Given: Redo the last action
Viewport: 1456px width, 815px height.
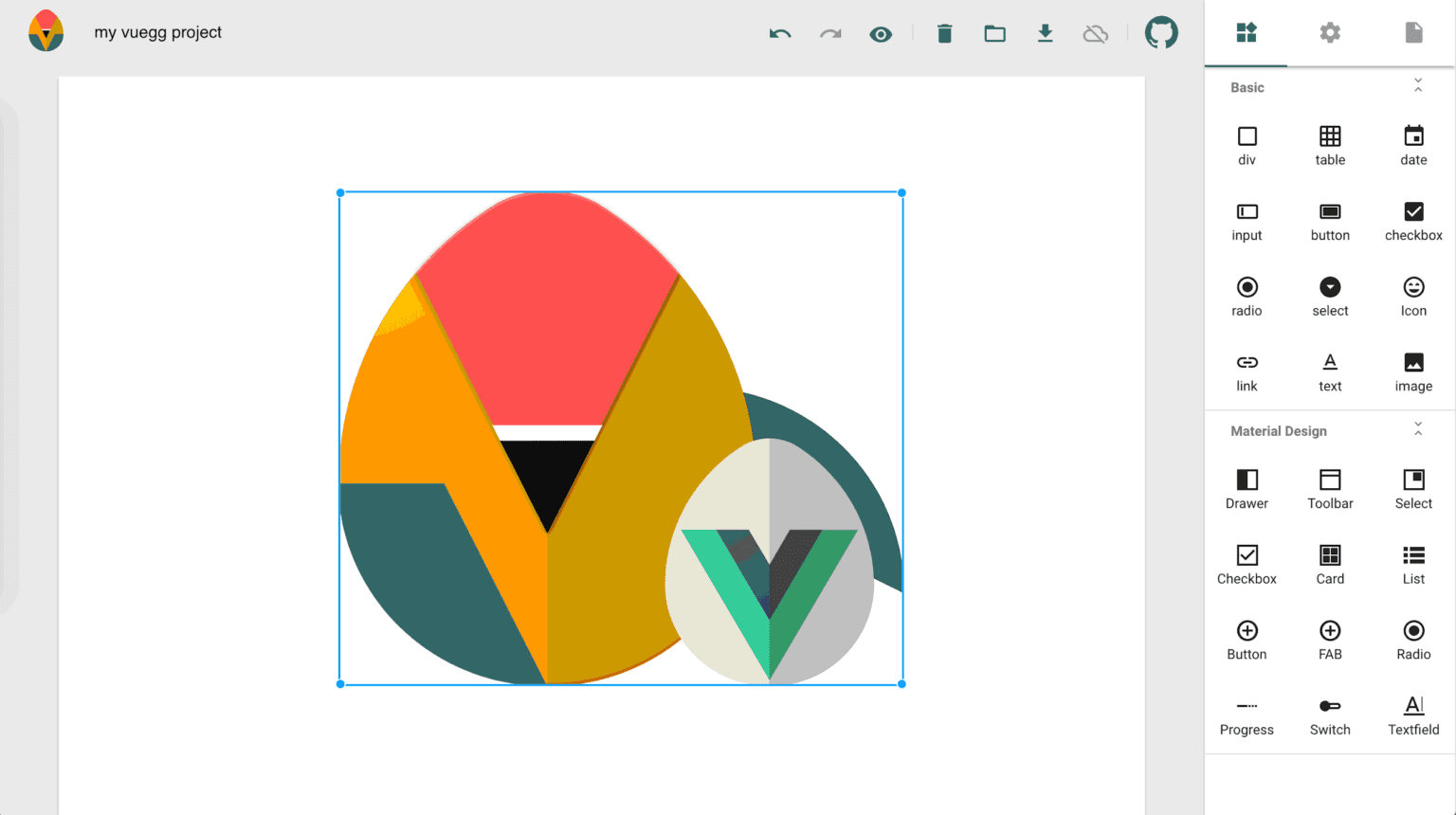Looking at the screenshot, I should click(830, 33).
